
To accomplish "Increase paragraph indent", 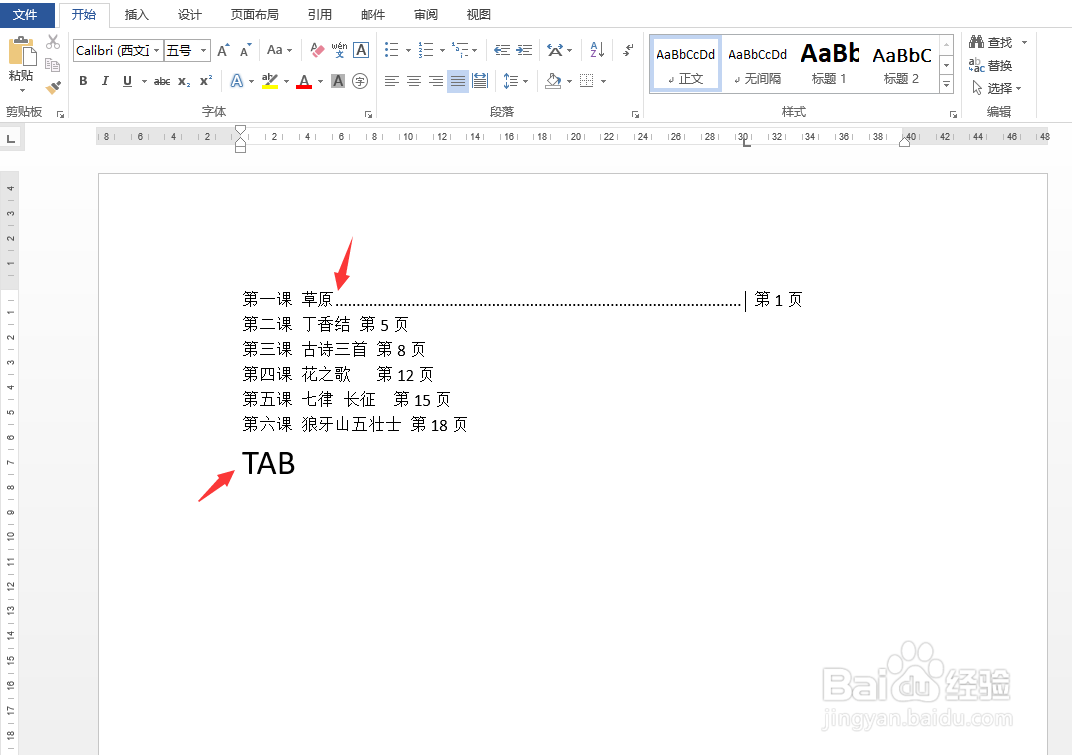I will click(x=524, y=50).
